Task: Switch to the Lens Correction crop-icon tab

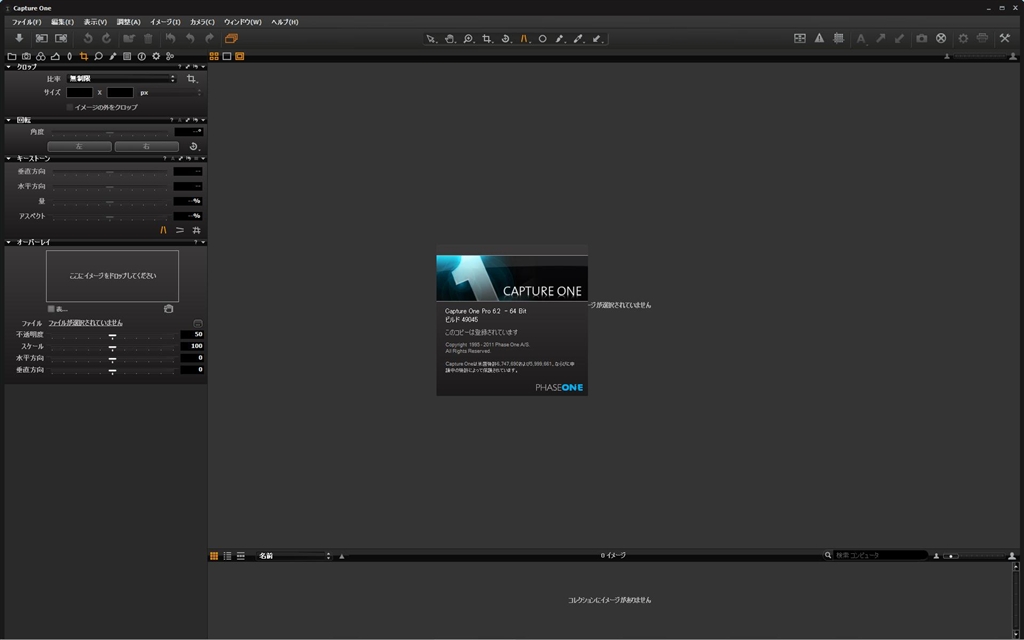Action: point(84,57)
